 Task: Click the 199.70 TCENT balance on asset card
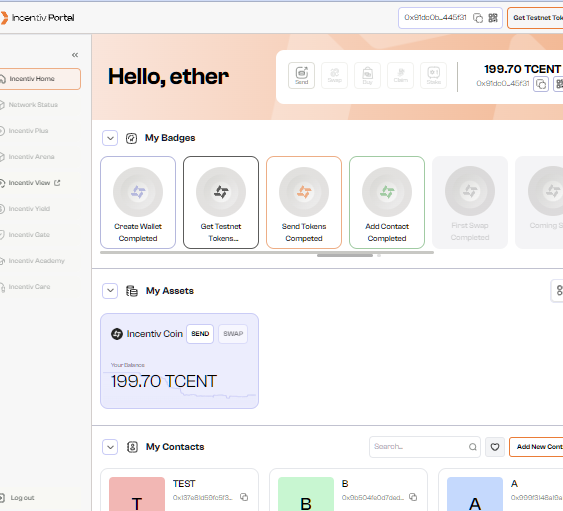[164, 381]
